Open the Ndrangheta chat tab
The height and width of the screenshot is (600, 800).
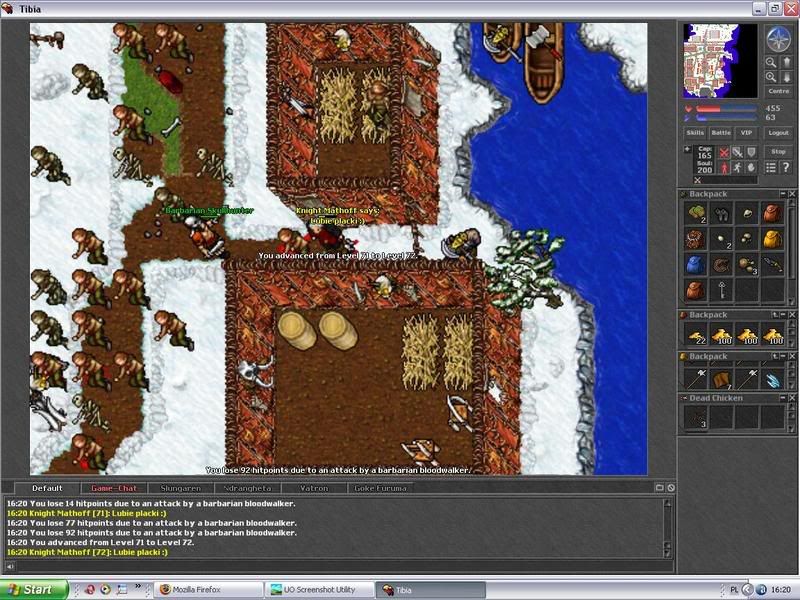pos(247,488)
